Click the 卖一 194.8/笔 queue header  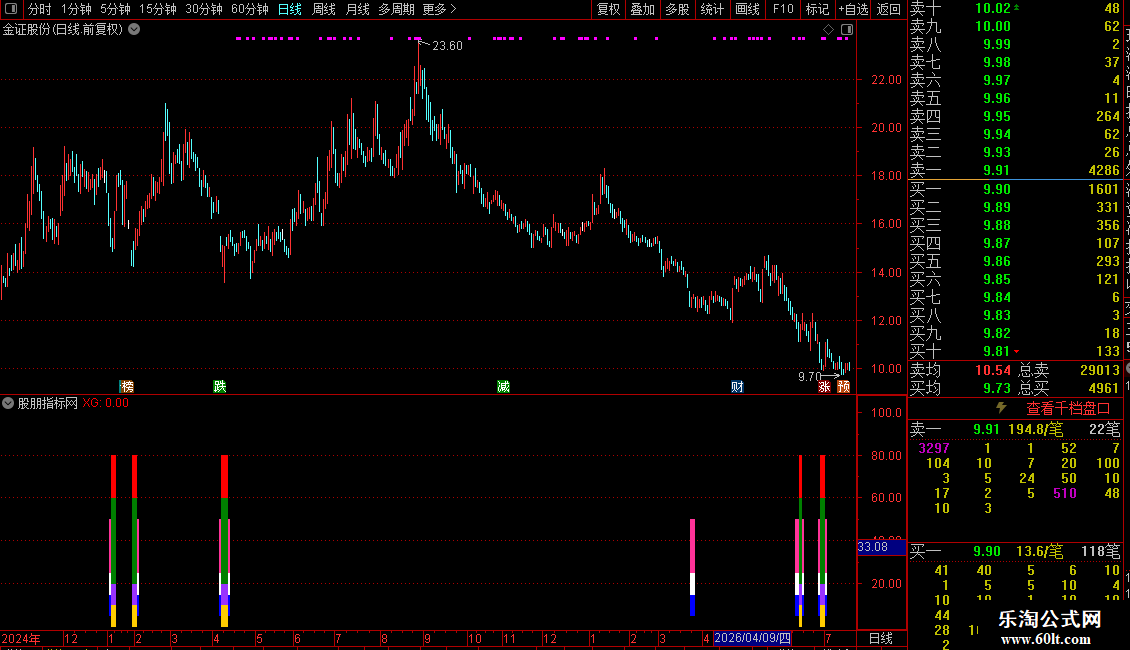(x=1015, y=429)
